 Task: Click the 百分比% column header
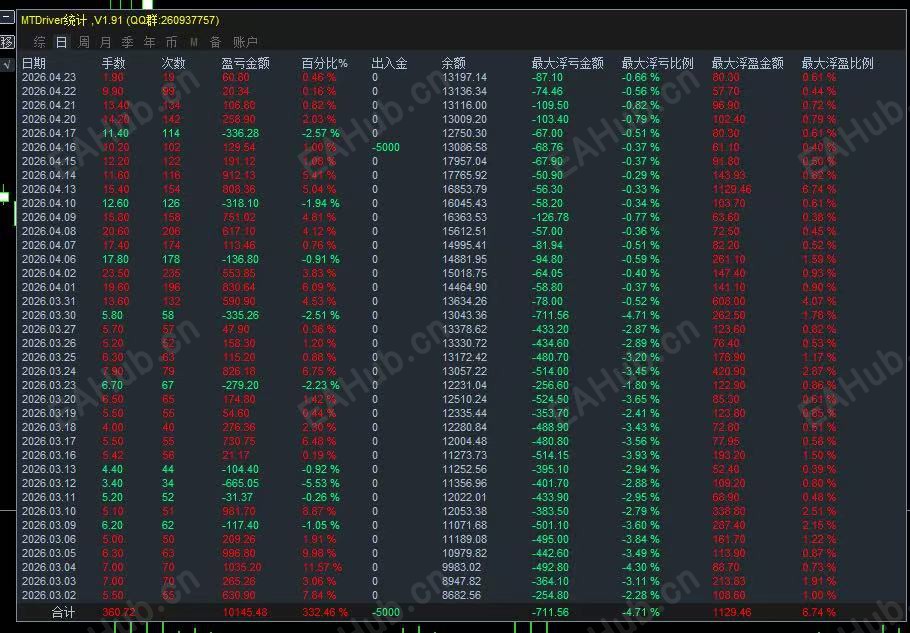click(324, 63)
